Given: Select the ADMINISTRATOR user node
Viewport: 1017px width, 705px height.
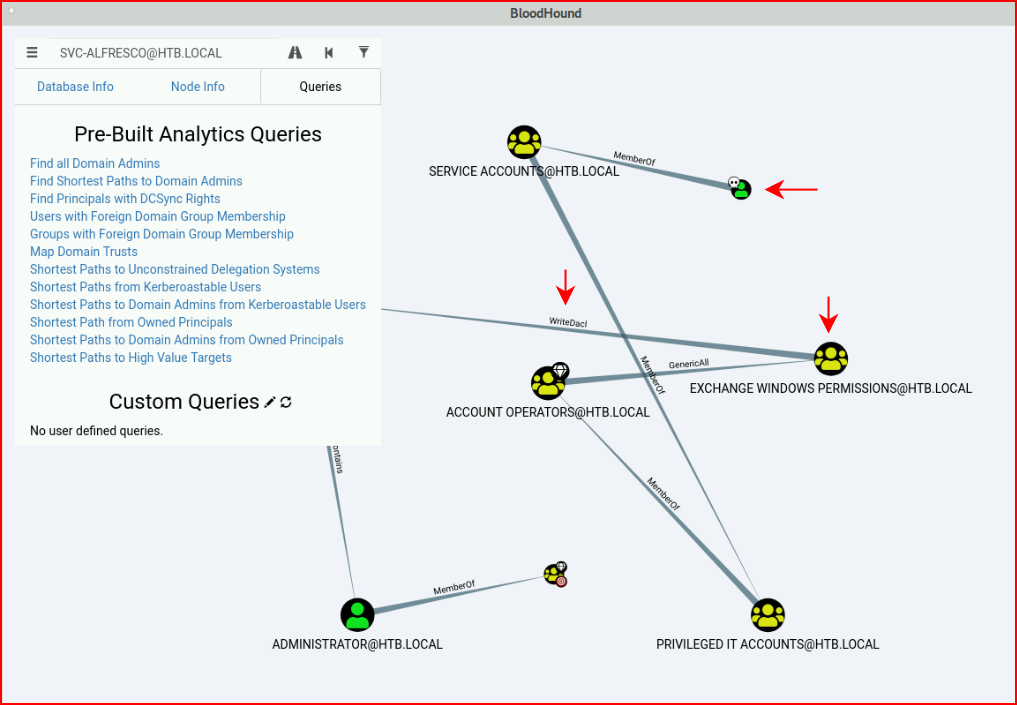Looking at the screenshot, I should pos(357,614).
